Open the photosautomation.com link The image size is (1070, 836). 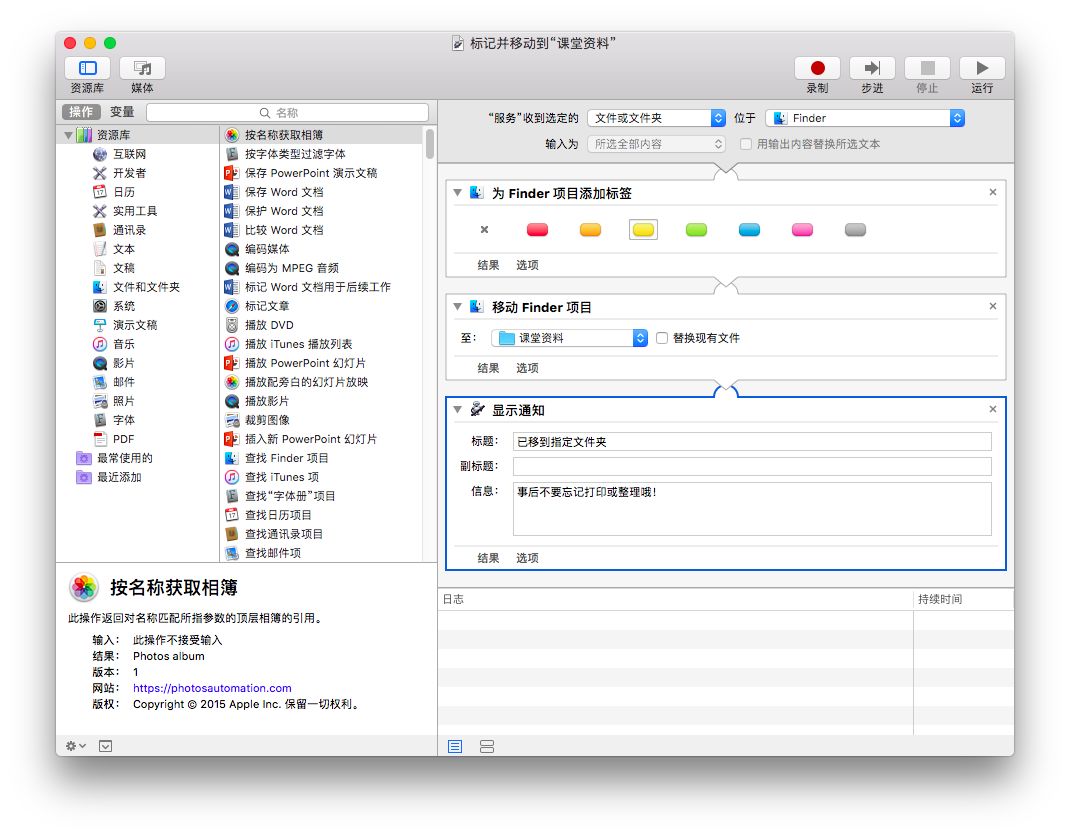[x=212, y=688]
